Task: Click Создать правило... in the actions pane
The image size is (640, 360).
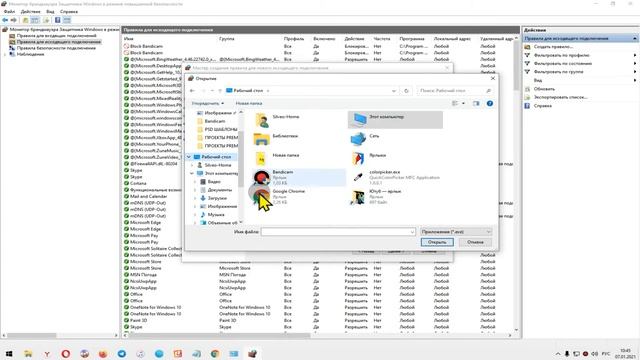Action: pyautogui.click(x=553, y=47)
